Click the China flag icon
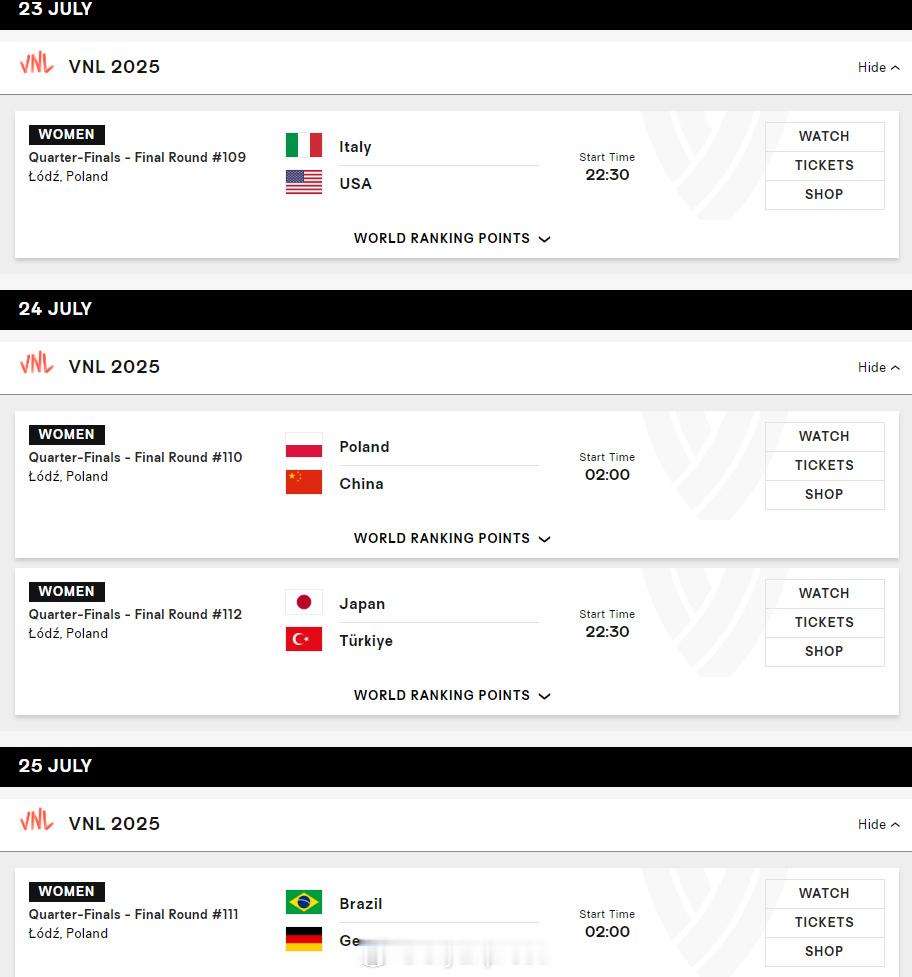This screenshot has height=977, width=912. [304, 482]
